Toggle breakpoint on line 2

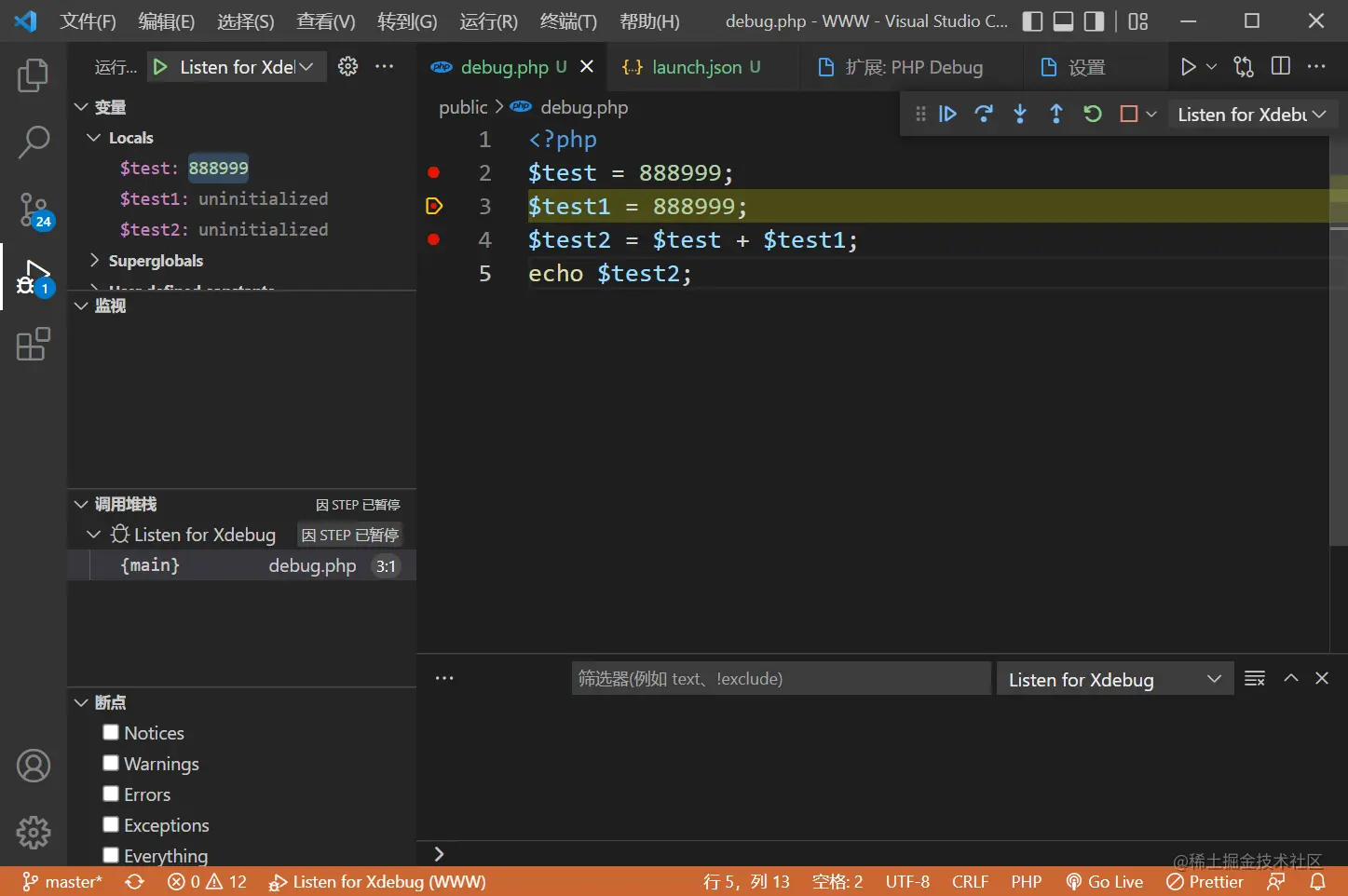(x=433, y=172)
